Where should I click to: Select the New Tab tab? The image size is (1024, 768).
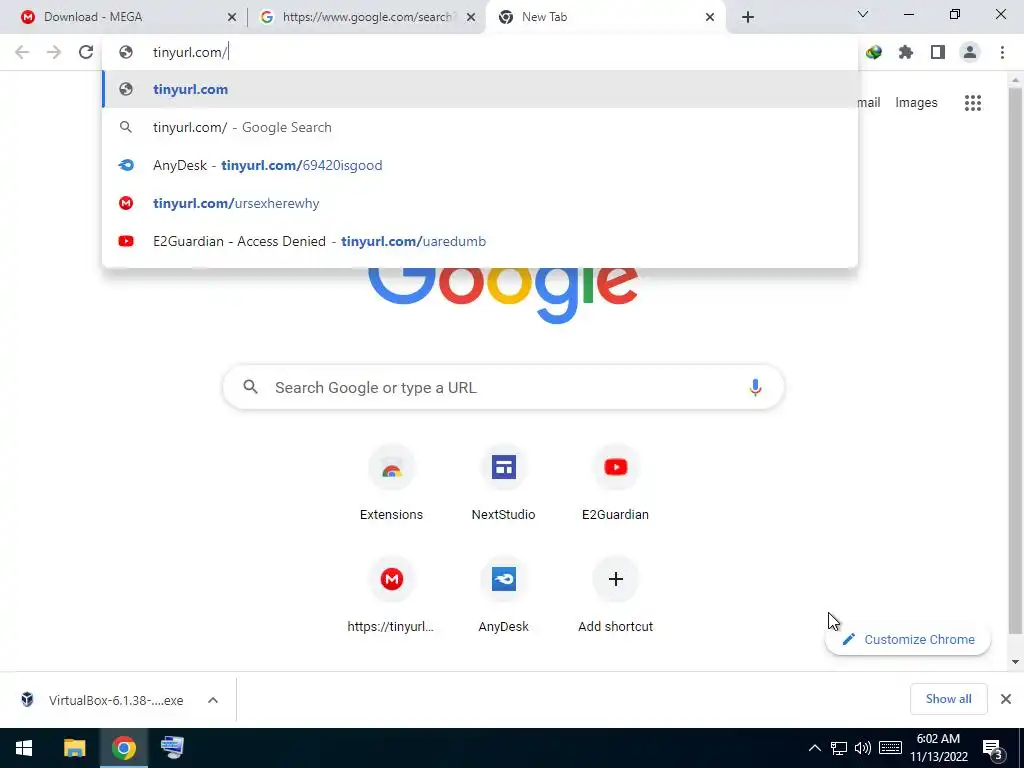[x=604, y=17]
